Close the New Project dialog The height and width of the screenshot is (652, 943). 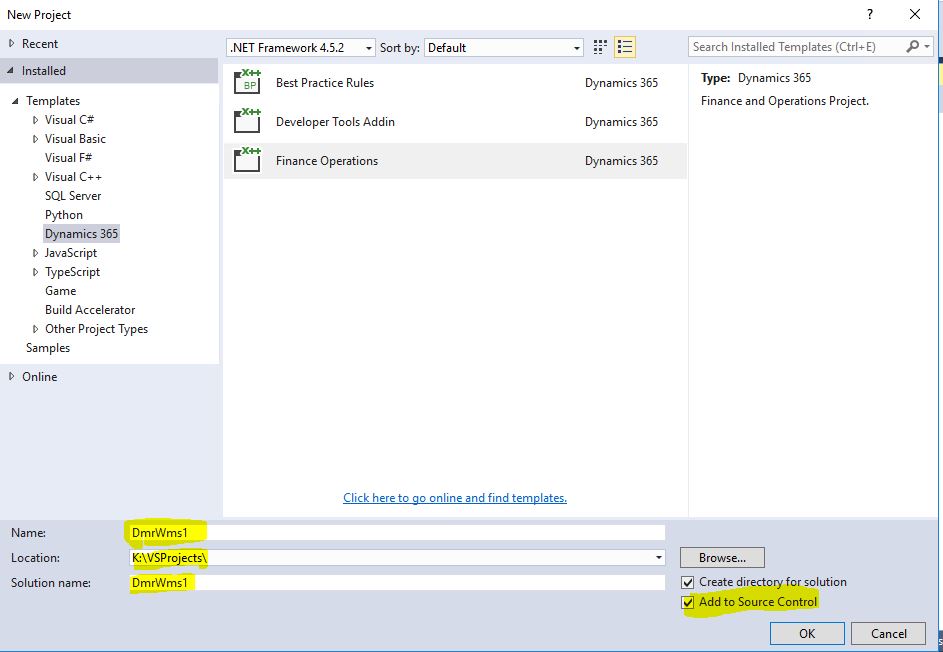point(915,14)
